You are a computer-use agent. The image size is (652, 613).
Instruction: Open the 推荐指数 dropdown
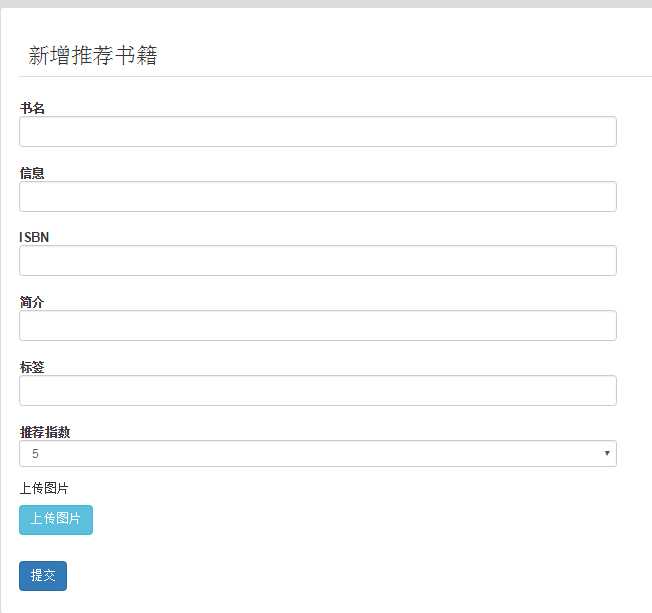[317, 454]
